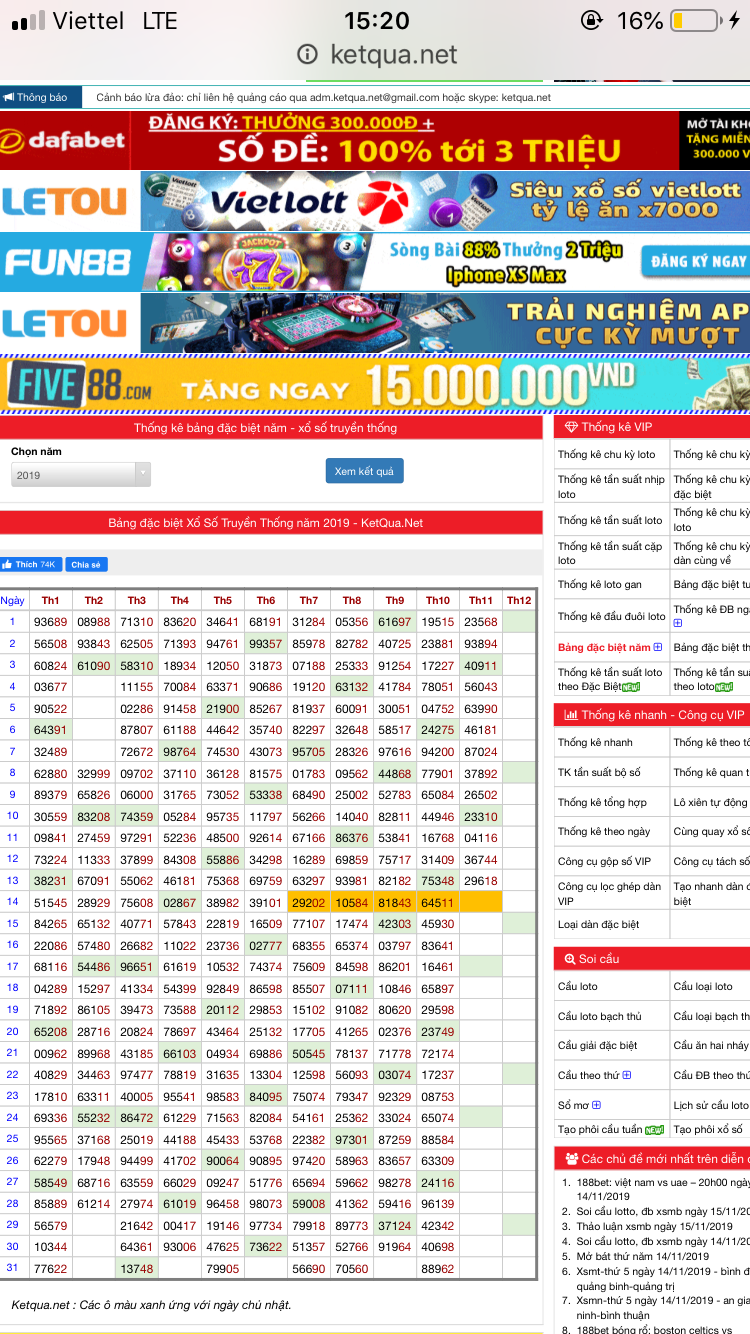Open Thống kê tần suất cặp loto link
The height and width of the screenshot is (1334, 750).
coord(610,553)
